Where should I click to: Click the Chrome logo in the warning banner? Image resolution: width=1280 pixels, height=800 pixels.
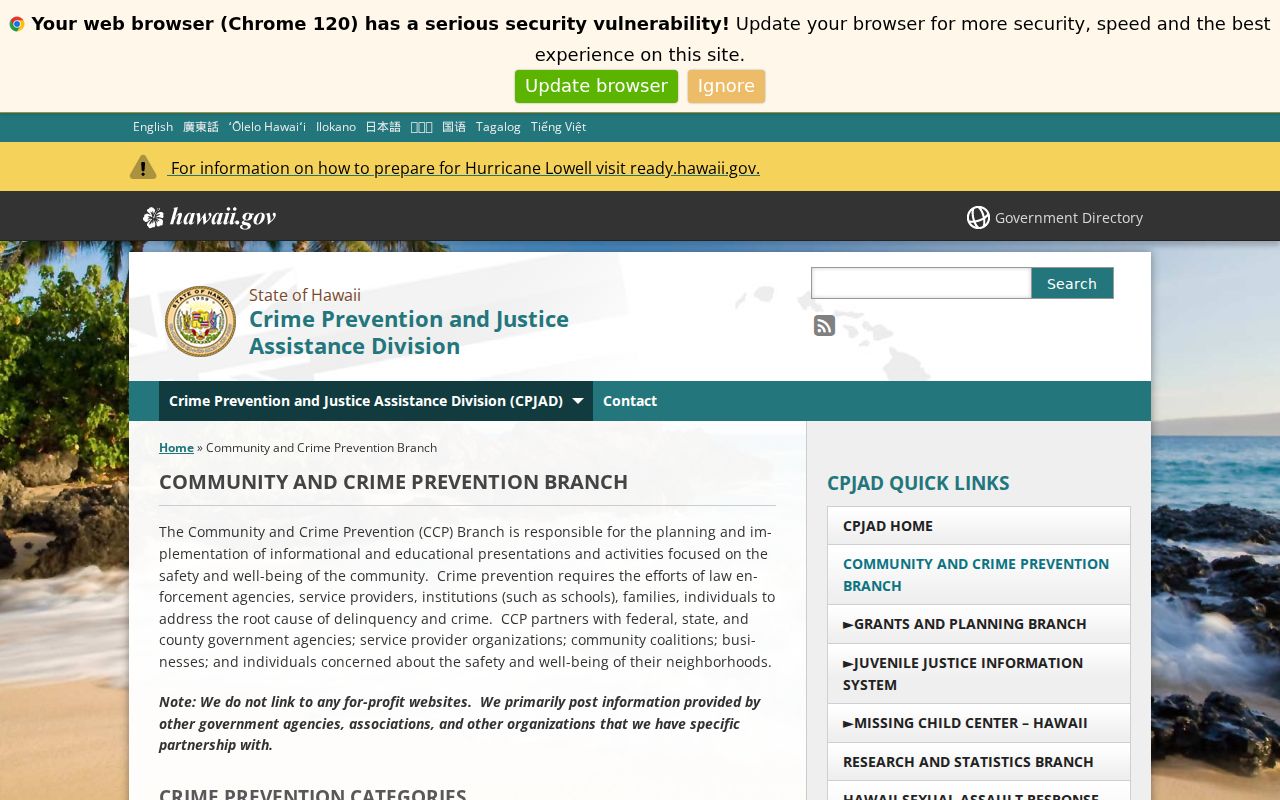17,24
